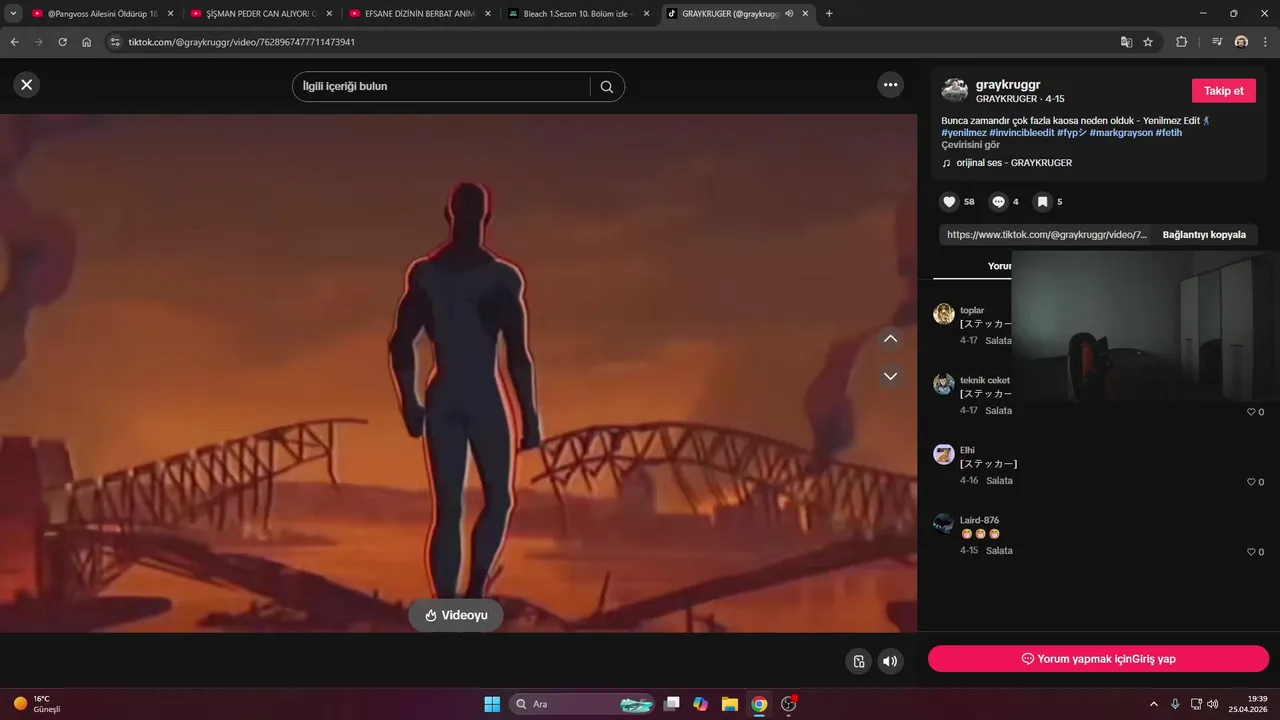1280x720 pixels.
Task: Toggle the auto-scroll icon beside volume
Action: point(858,661)
